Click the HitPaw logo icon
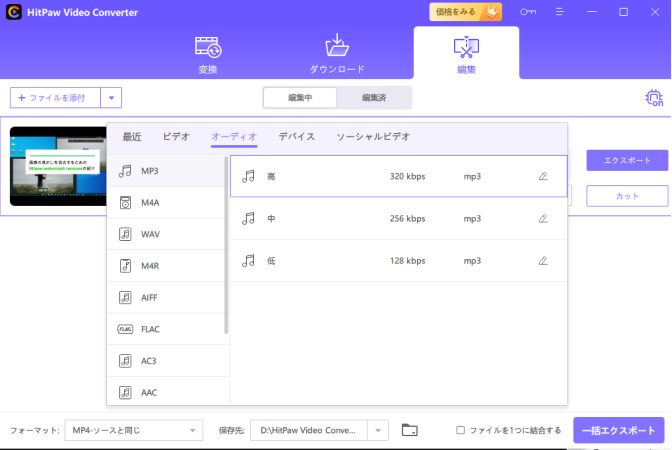The height and width of the screenshot is (450, 672). point(14,12)
